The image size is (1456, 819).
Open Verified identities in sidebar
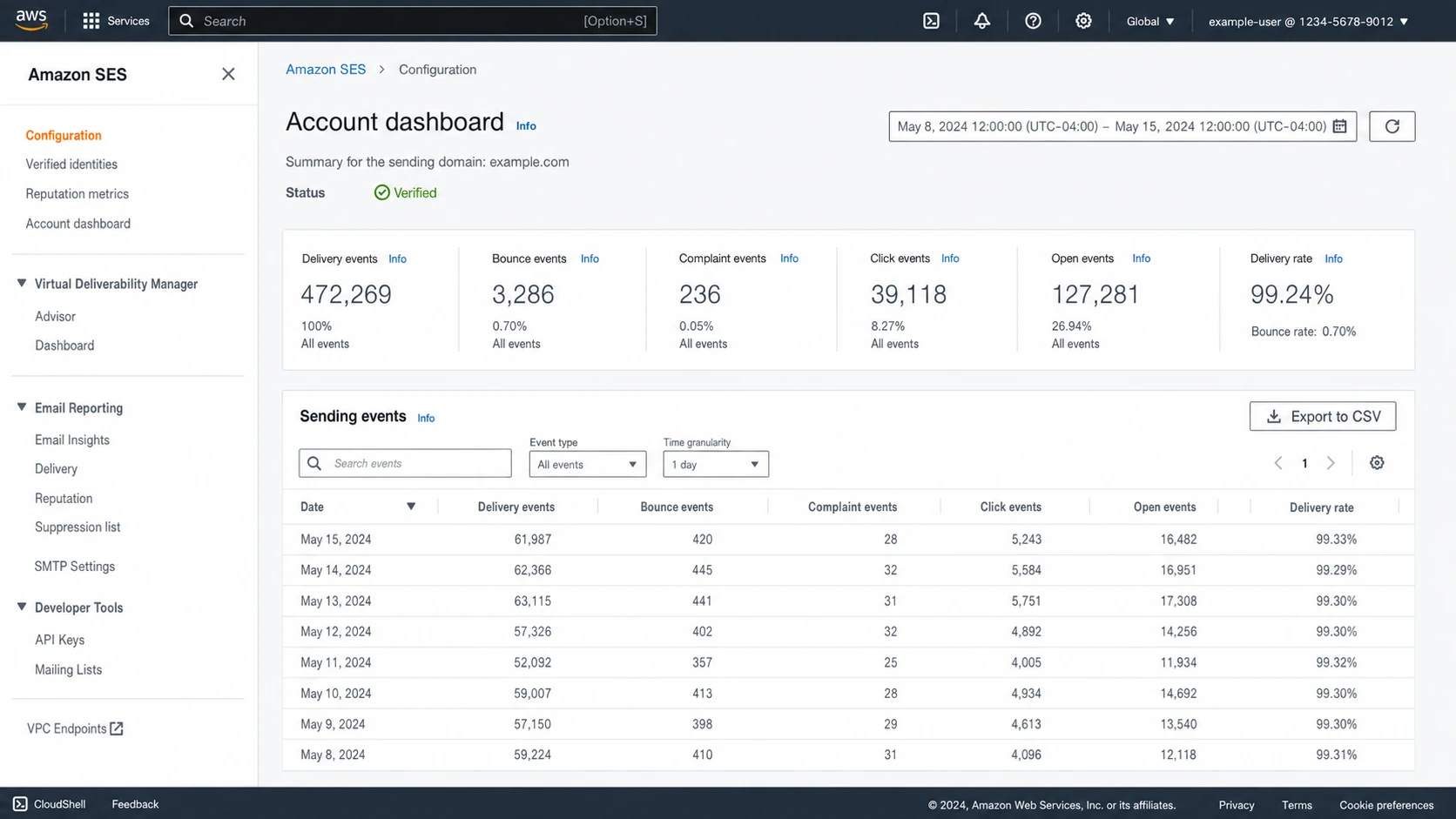pos(71,164)
